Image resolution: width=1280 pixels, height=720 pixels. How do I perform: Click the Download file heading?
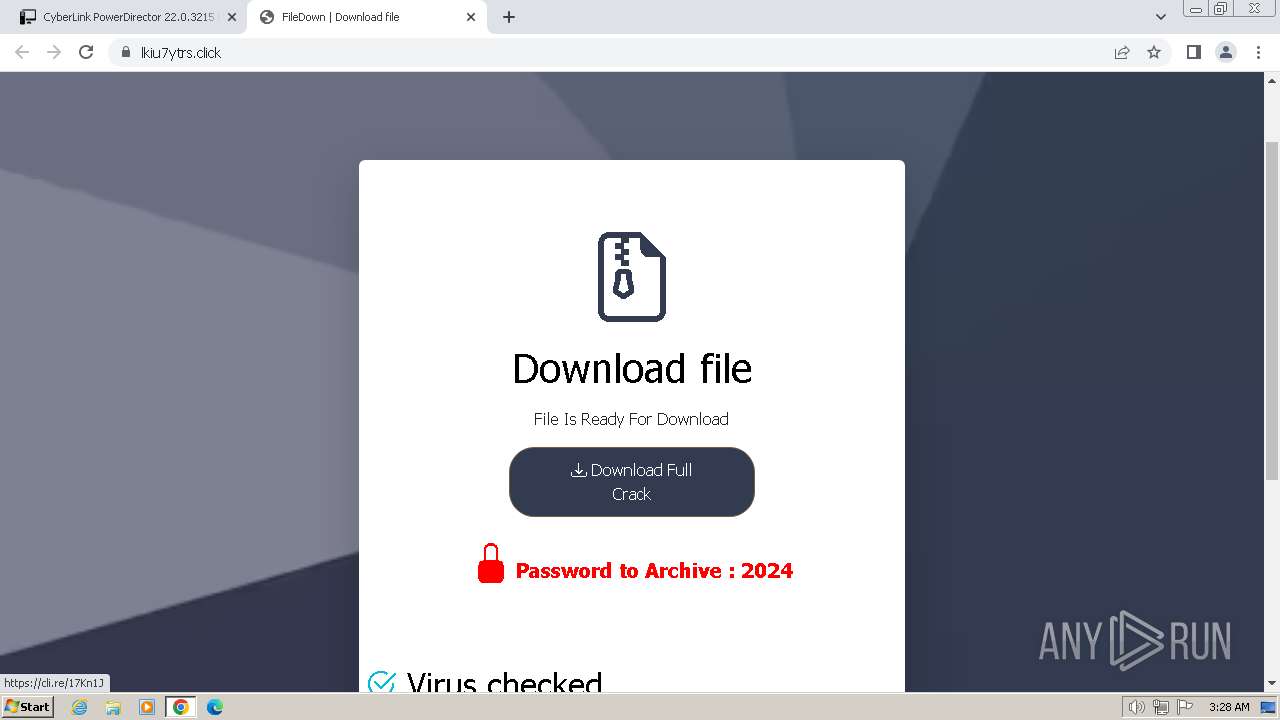coord(632,368)
